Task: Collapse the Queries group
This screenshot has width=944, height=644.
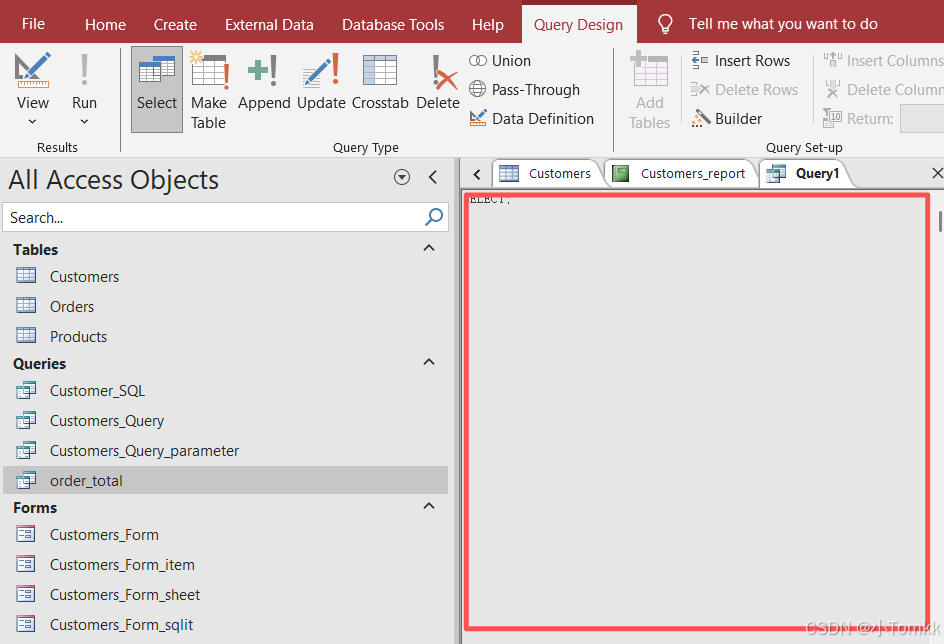Action: click(x=429, y=362)
